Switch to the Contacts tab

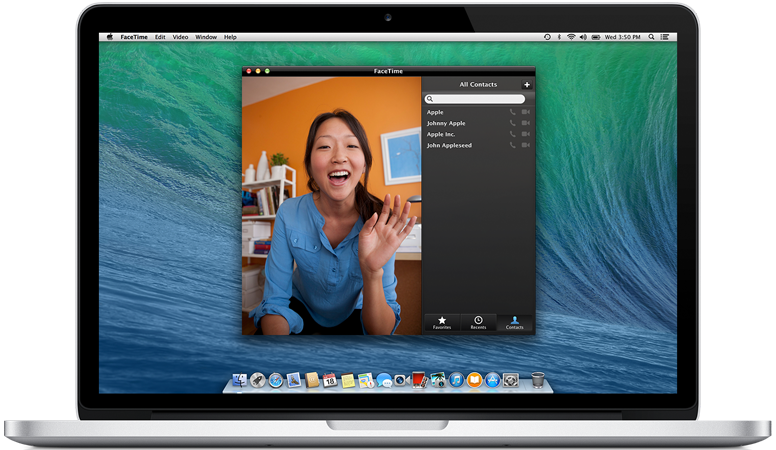tap(515, 323)
